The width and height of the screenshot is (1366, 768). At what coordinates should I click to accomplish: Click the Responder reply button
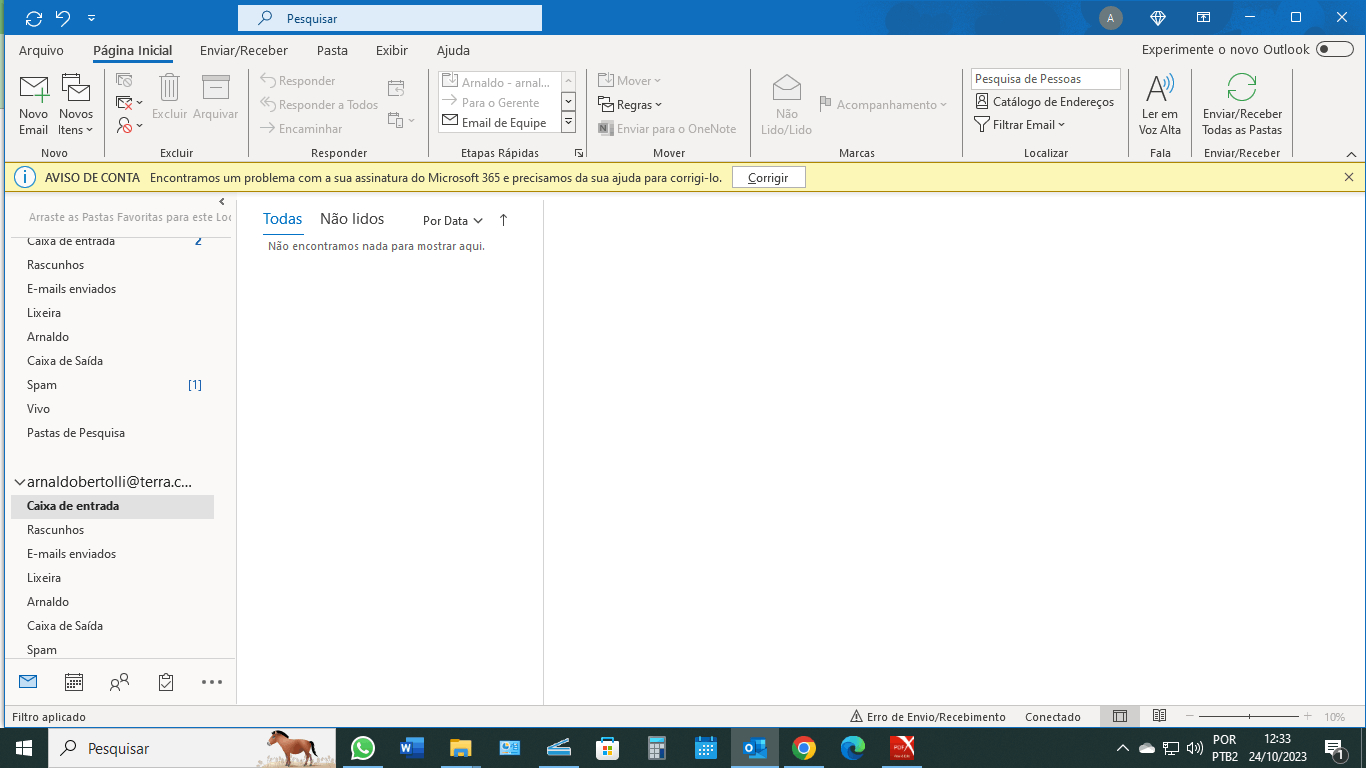[x=298, y=81]
